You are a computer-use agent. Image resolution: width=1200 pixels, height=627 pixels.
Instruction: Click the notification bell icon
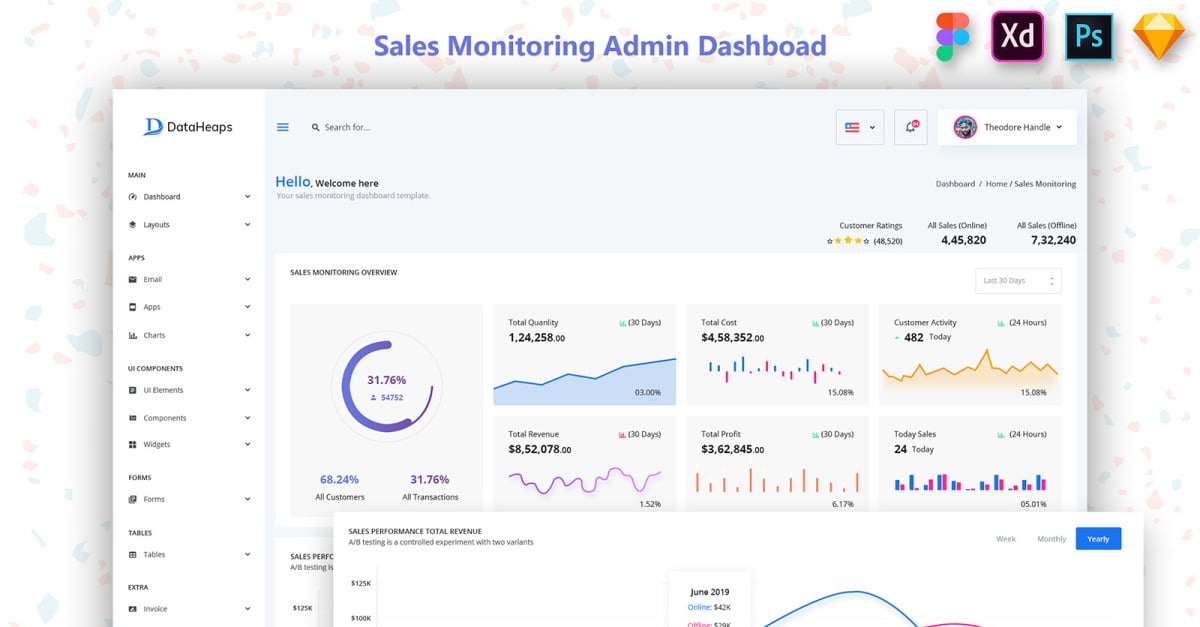910,127
